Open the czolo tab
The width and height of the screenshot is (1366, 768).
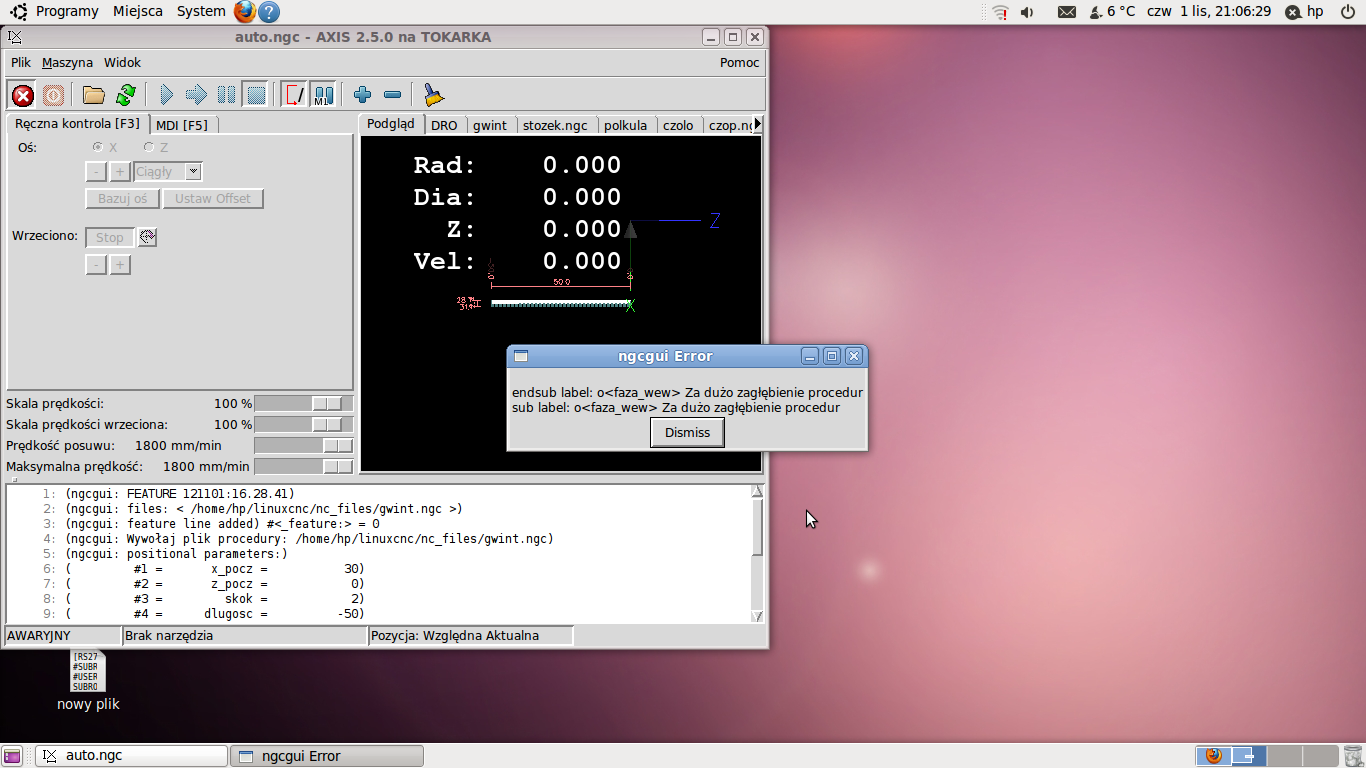[x=678, y=126]
